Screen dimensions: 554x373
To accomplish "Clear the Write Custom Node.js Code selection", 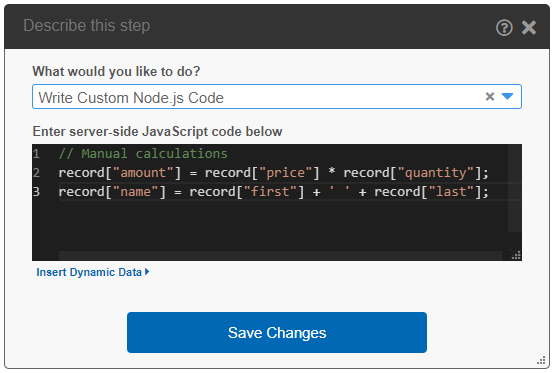I will pos(490,96).
